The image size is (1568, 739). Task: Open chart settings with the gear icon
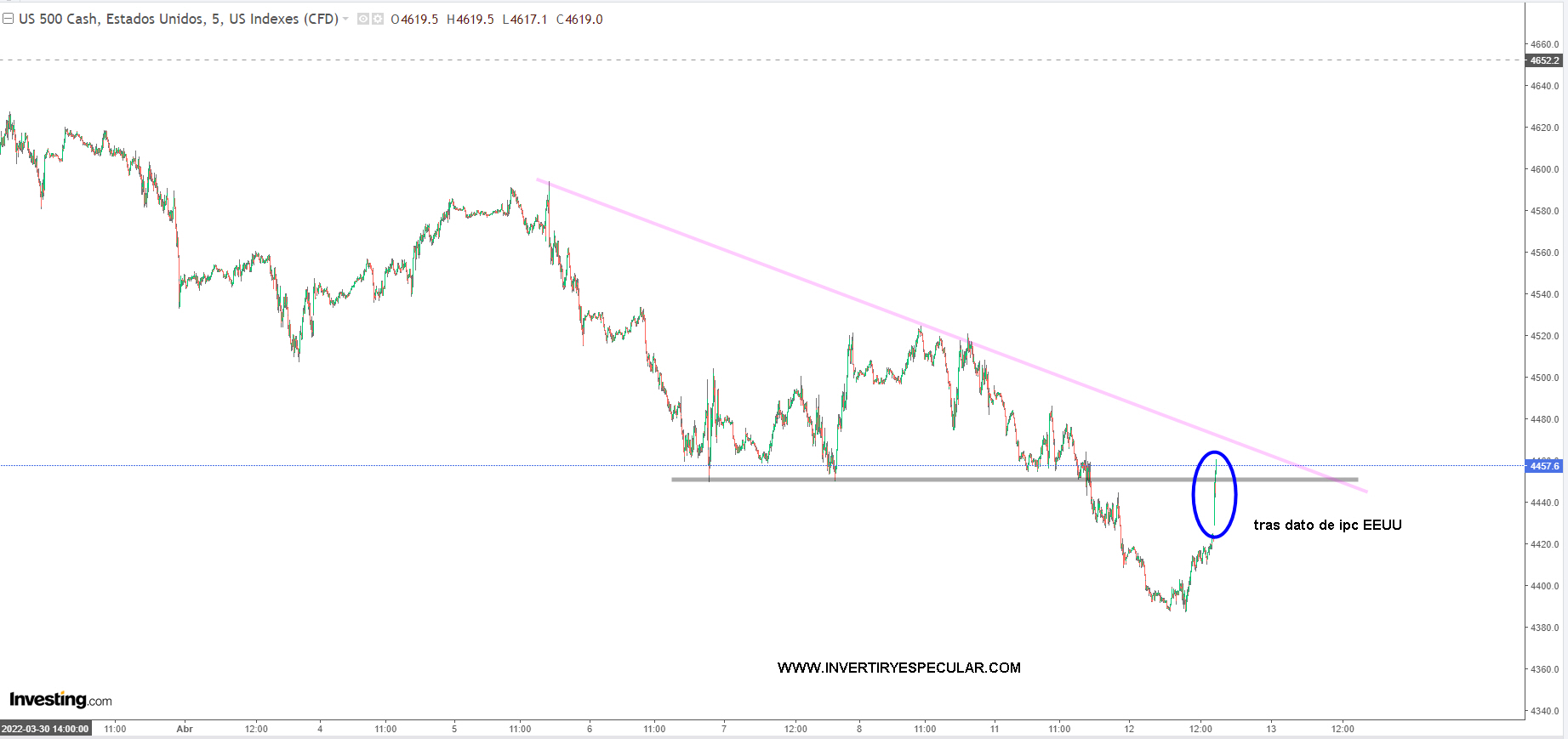point(377,19)
